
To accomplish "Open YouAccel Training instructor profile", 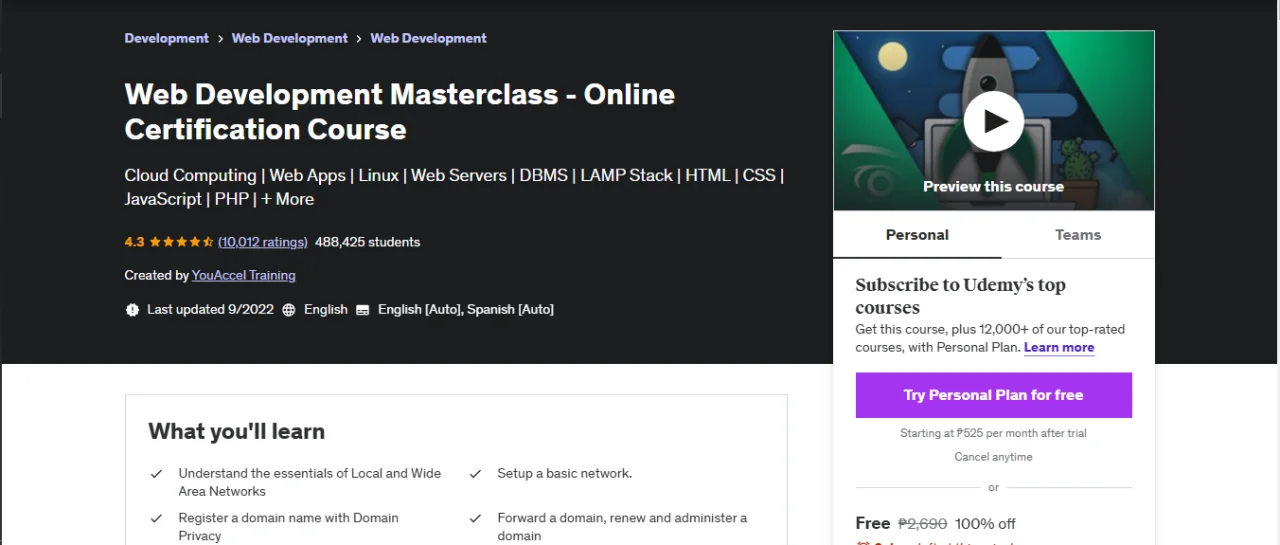I will (244, 275).
